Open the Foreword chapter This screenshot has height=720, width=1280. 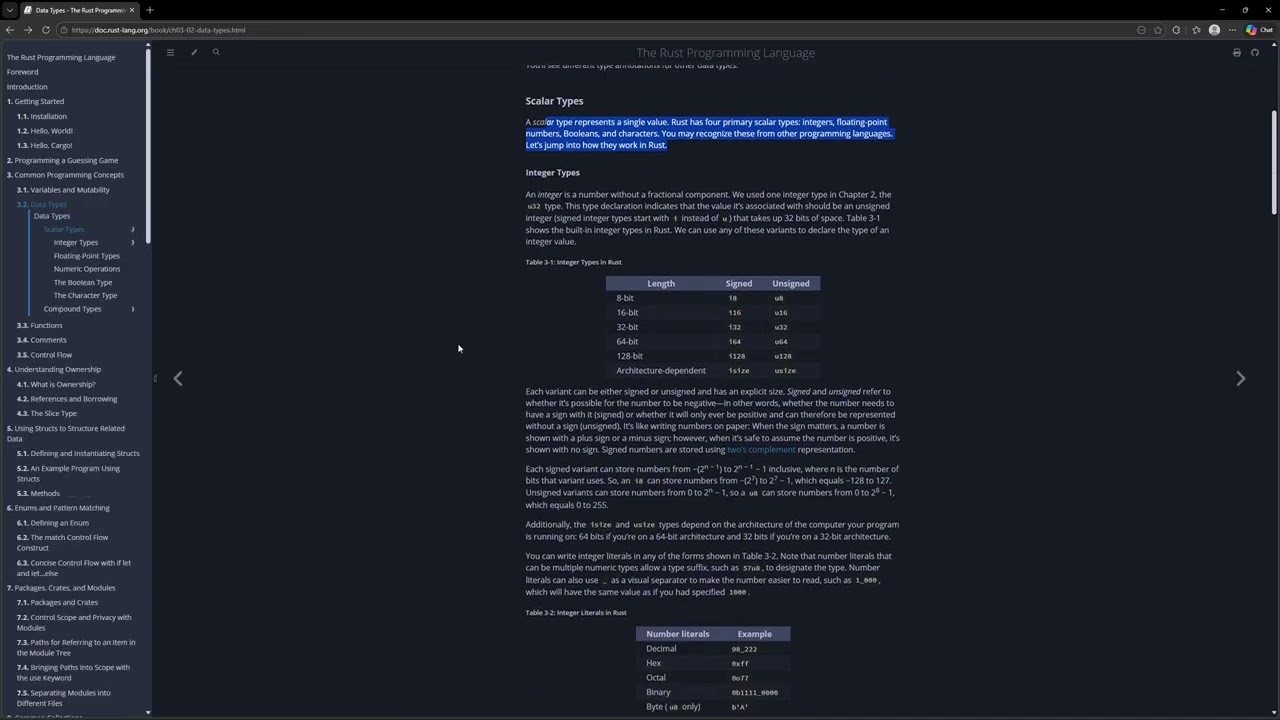(x=22, y=72)
